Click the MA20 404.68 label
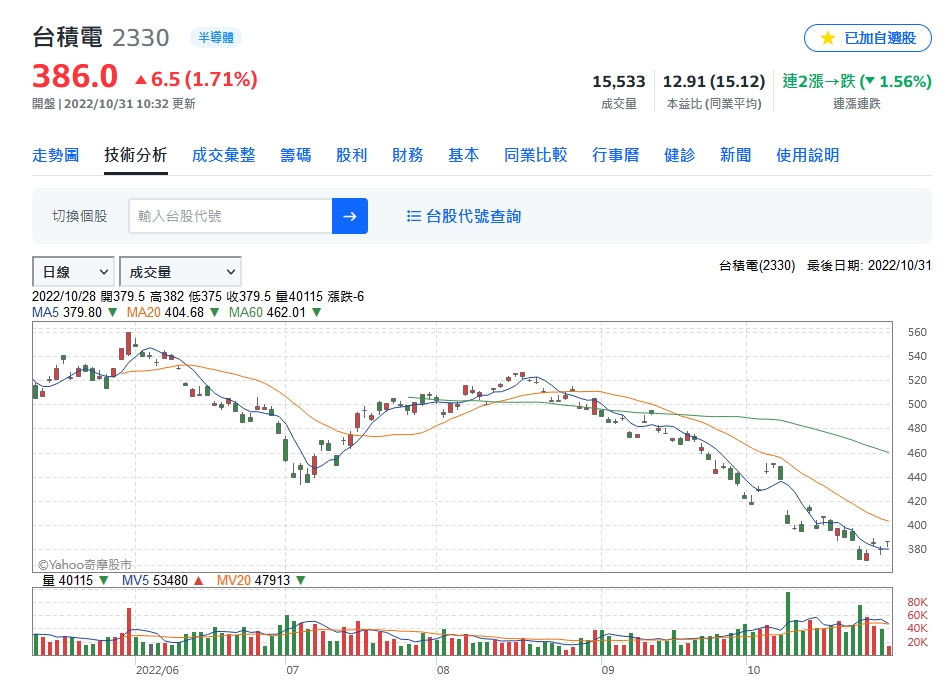 click(165, 313)
